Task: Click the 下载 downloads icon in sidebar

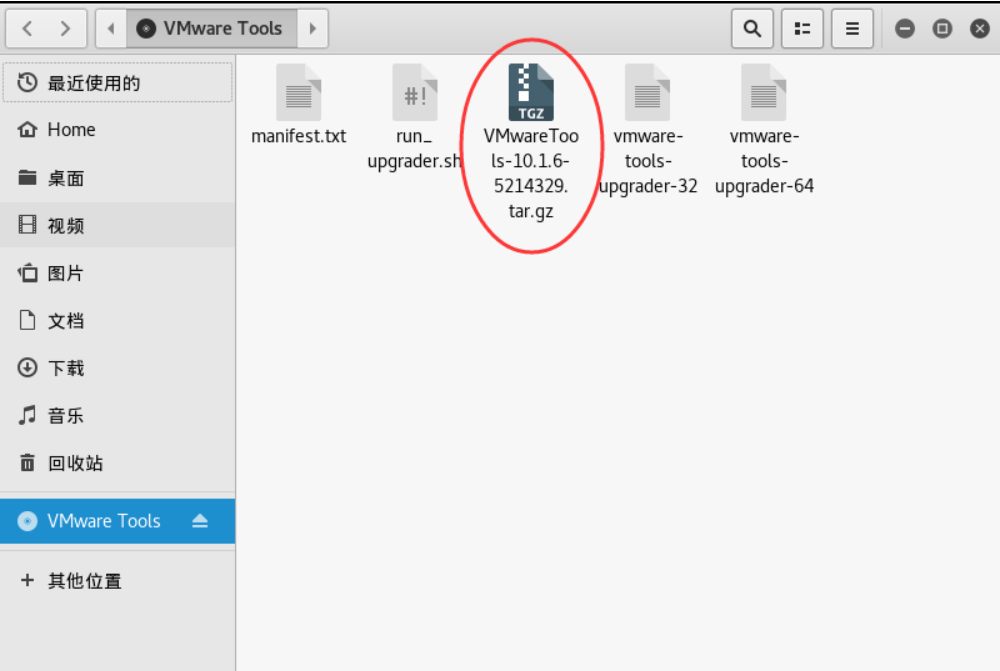Action: click(x=29, y=368)
